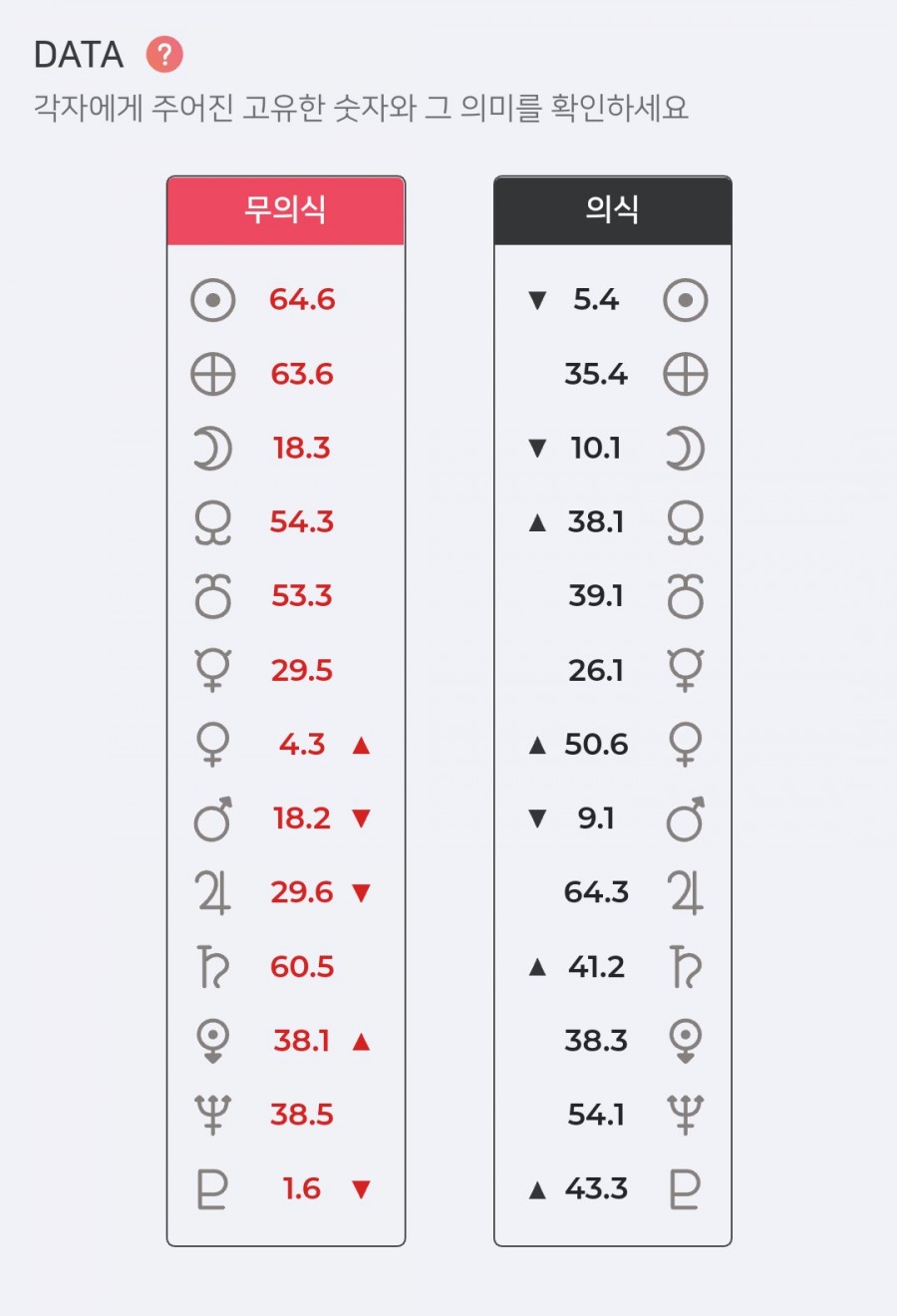The height and width of the screenshot is (1316, 897).
Task: Click the Sun symbol in 무의식 column
Action: tap(212, 300)
